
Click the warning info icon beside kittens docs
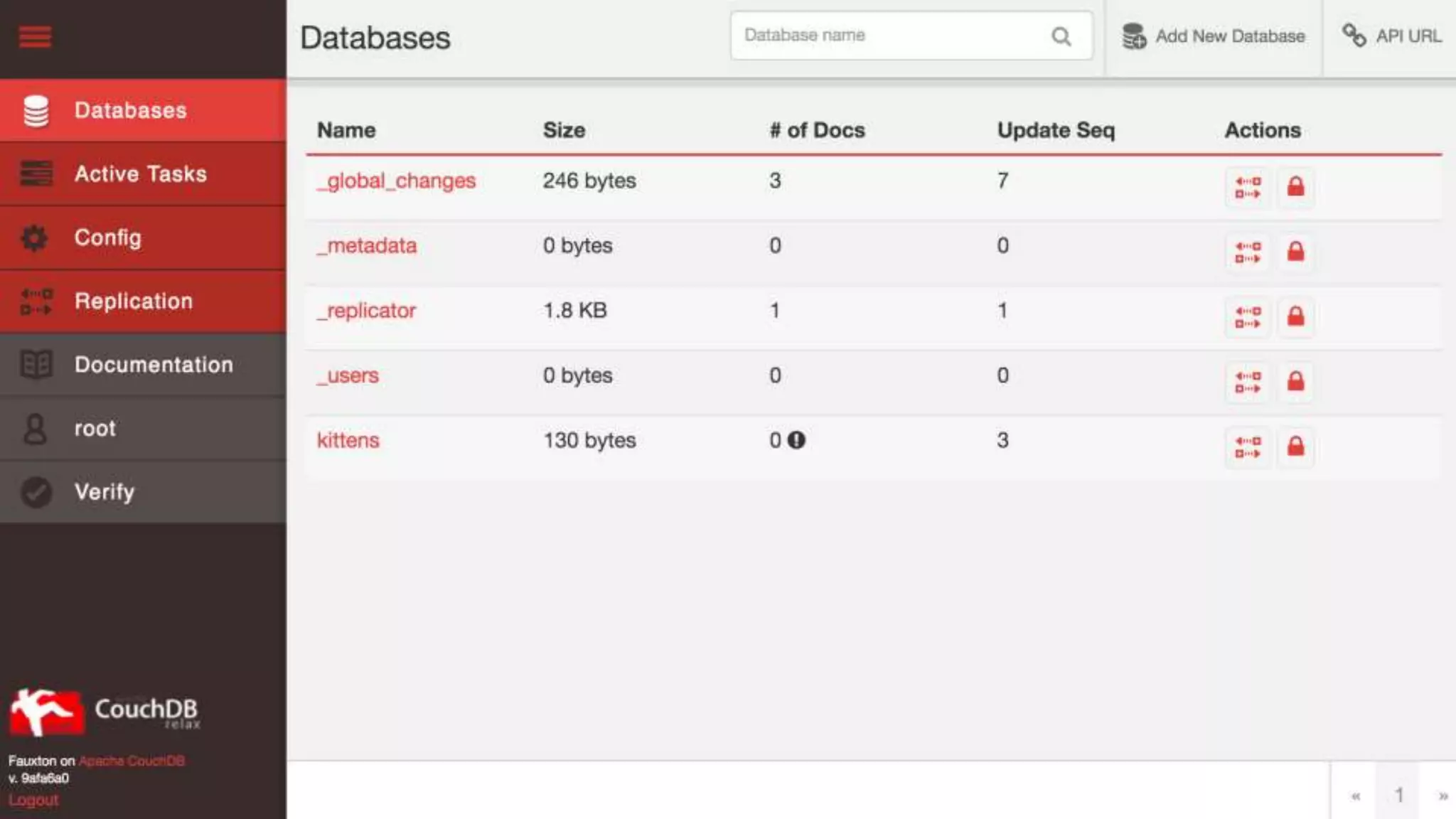(796, 440)
